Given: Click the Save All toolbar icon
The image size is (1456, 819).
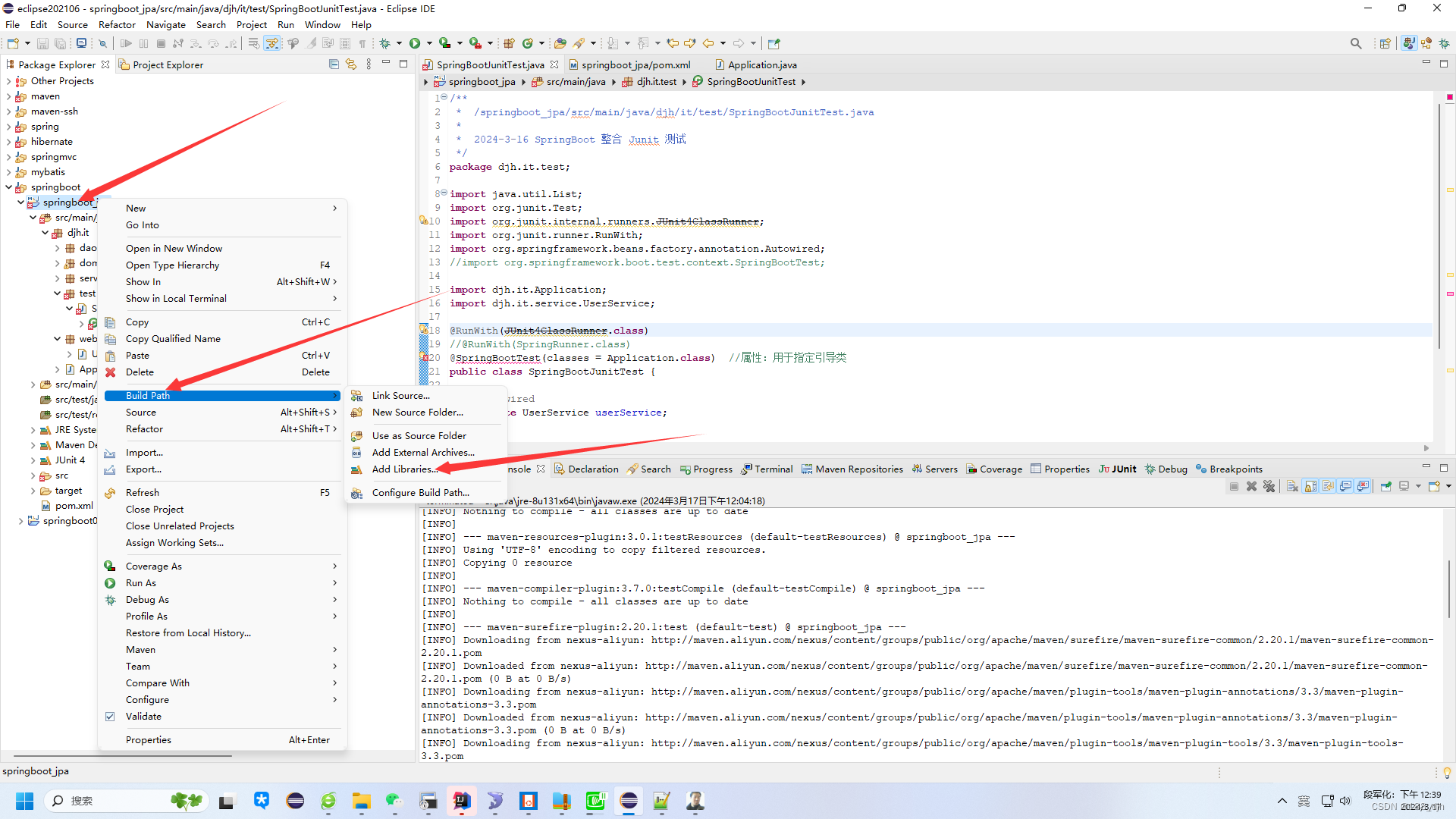Looking at the screenshot, I should [x=60, y=43].
